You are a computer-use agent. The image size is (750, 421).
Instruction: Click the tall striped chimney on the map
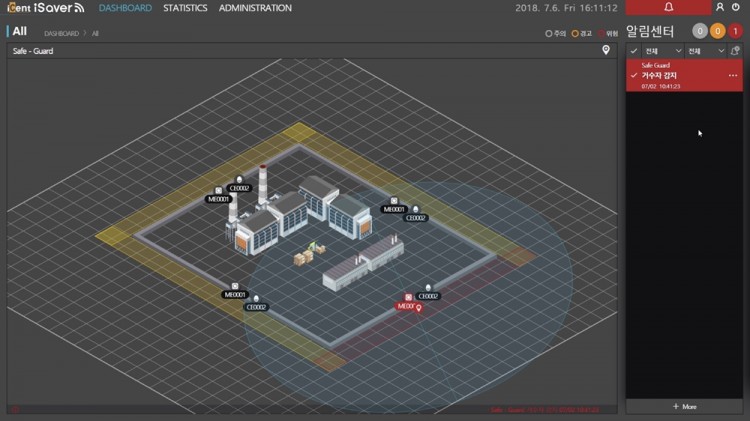pyautogui.click(x=263, y=186)
